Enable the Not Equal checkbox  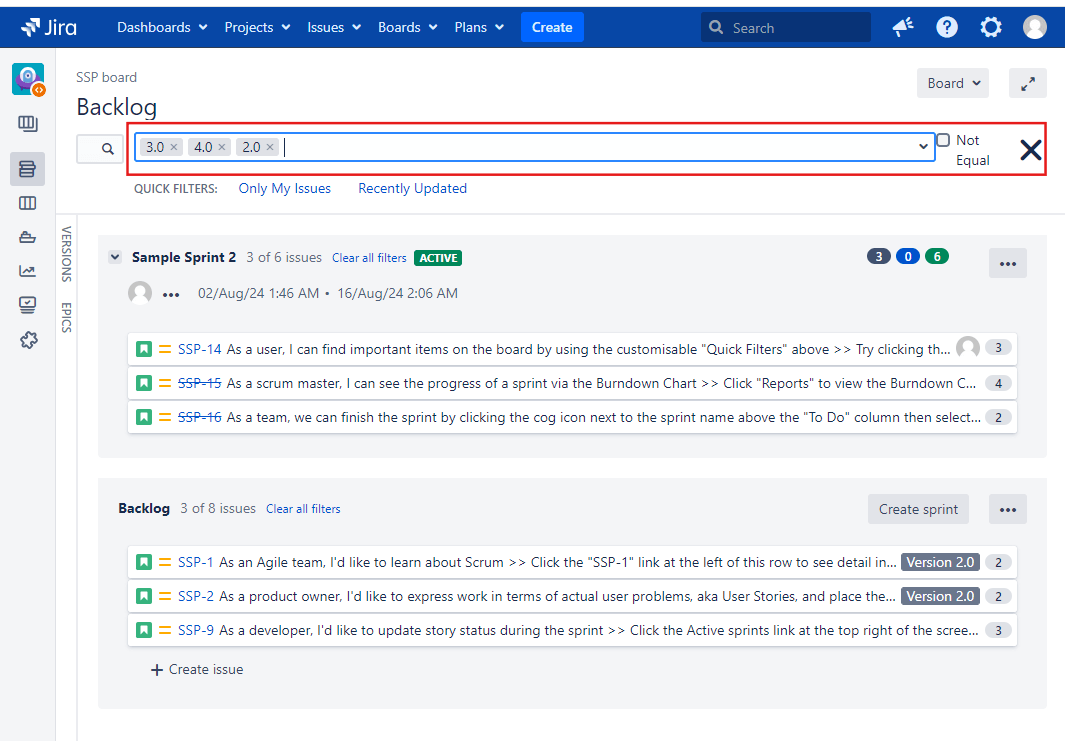tap(943, 140)
